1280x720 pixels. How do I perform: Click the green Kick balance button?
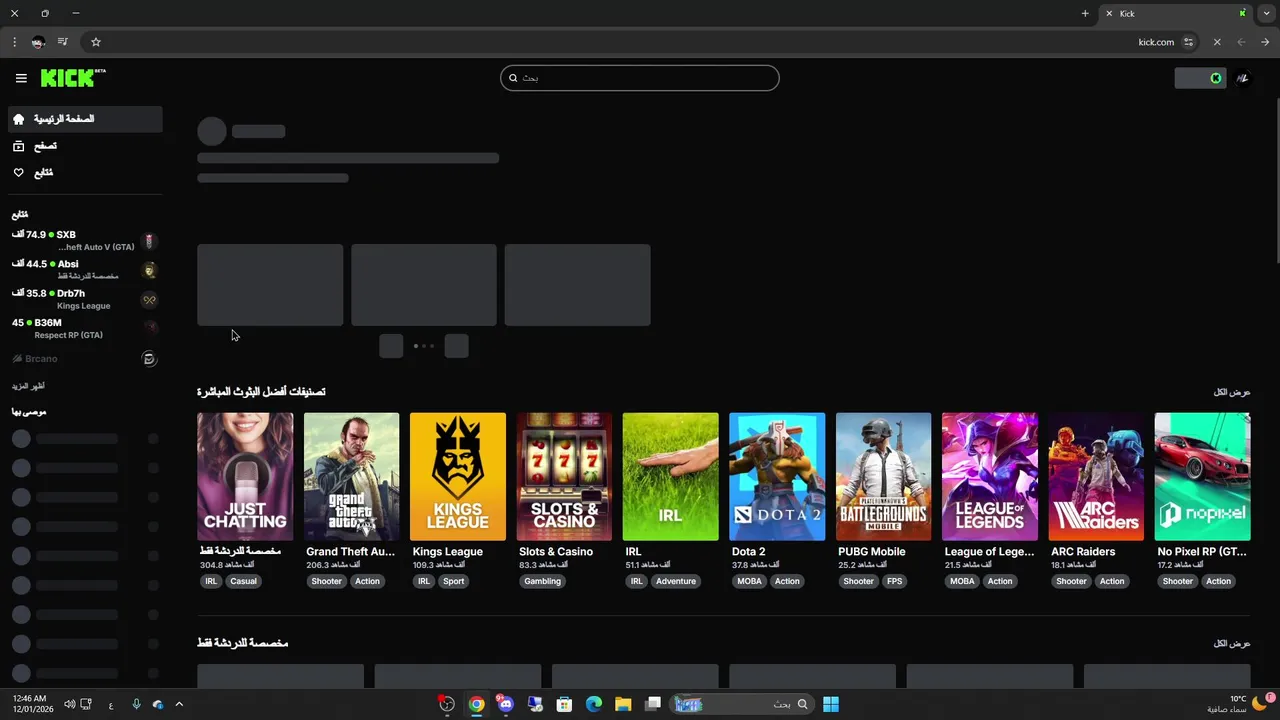pyautogui.click(x=1200, y=78)
